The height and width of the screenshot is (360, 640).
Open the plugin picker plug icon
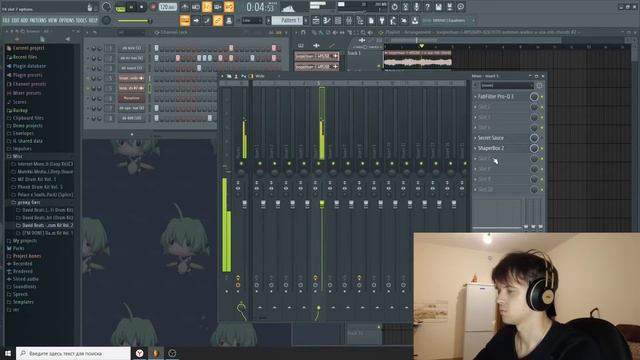[382, 20]
